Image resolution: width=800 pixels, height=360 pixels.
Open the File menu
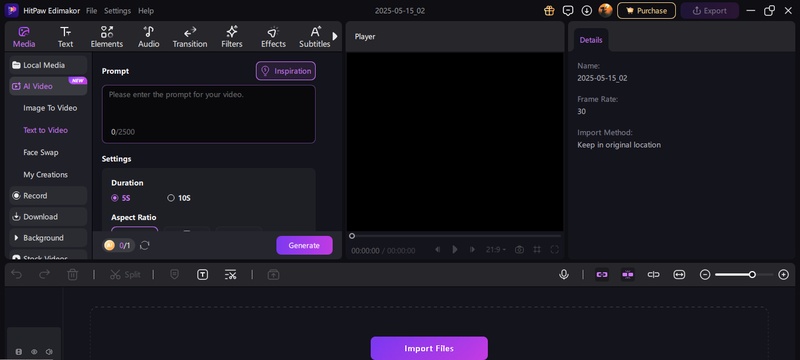91,11
